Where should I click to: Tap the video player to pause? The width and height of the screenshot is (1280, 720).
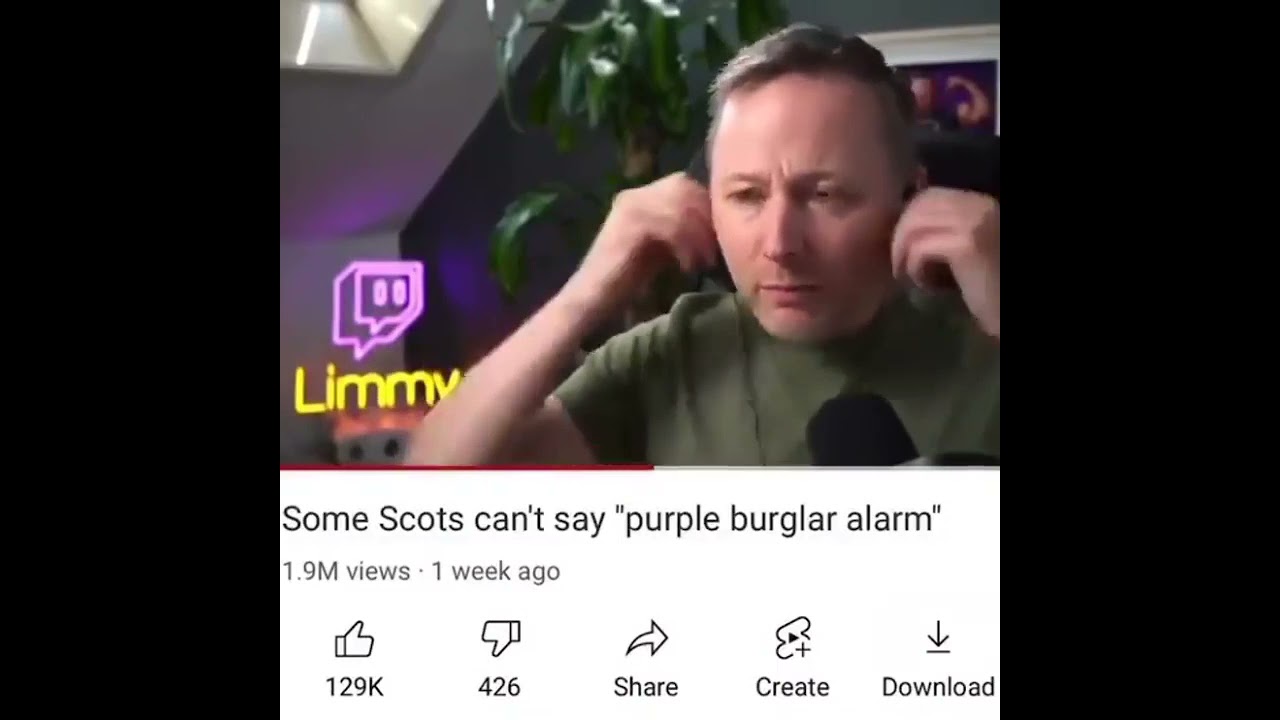tap(640, 232)
